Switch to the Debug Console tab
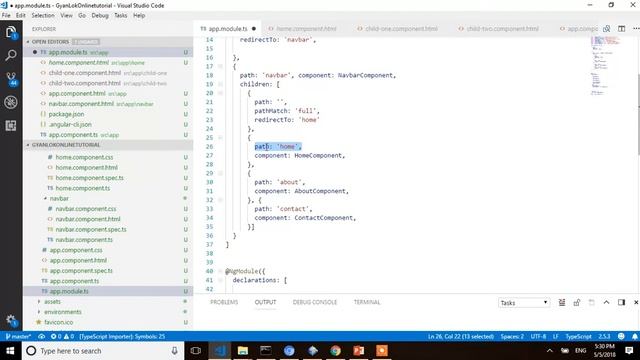640x360 pixels. coord(315,302)
